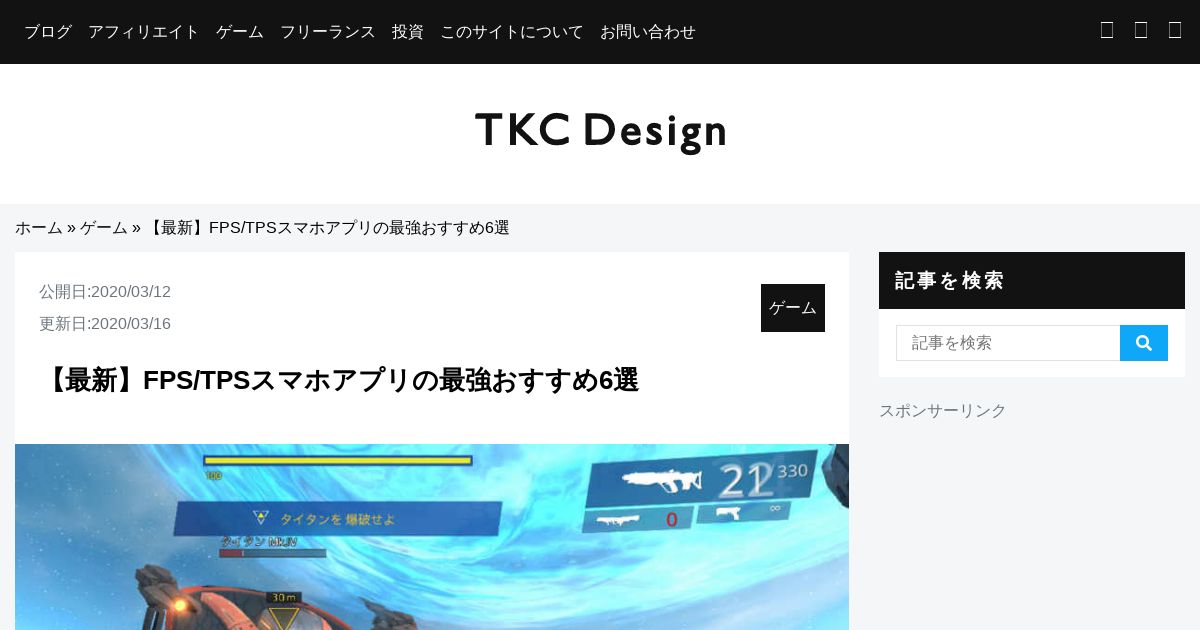Open the アフィリエイト menu item

[x=144, y=32]
